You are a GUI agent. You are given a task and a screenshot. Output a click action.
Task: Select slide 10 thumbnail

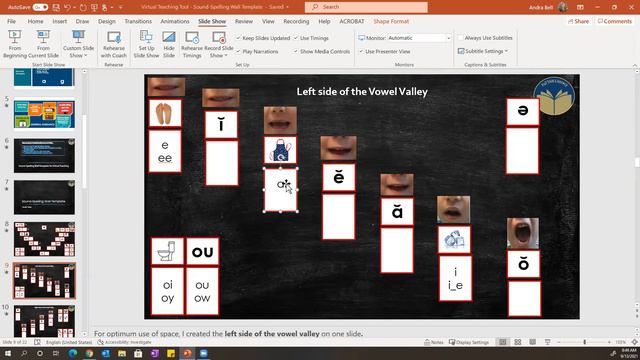coord(44,321)
